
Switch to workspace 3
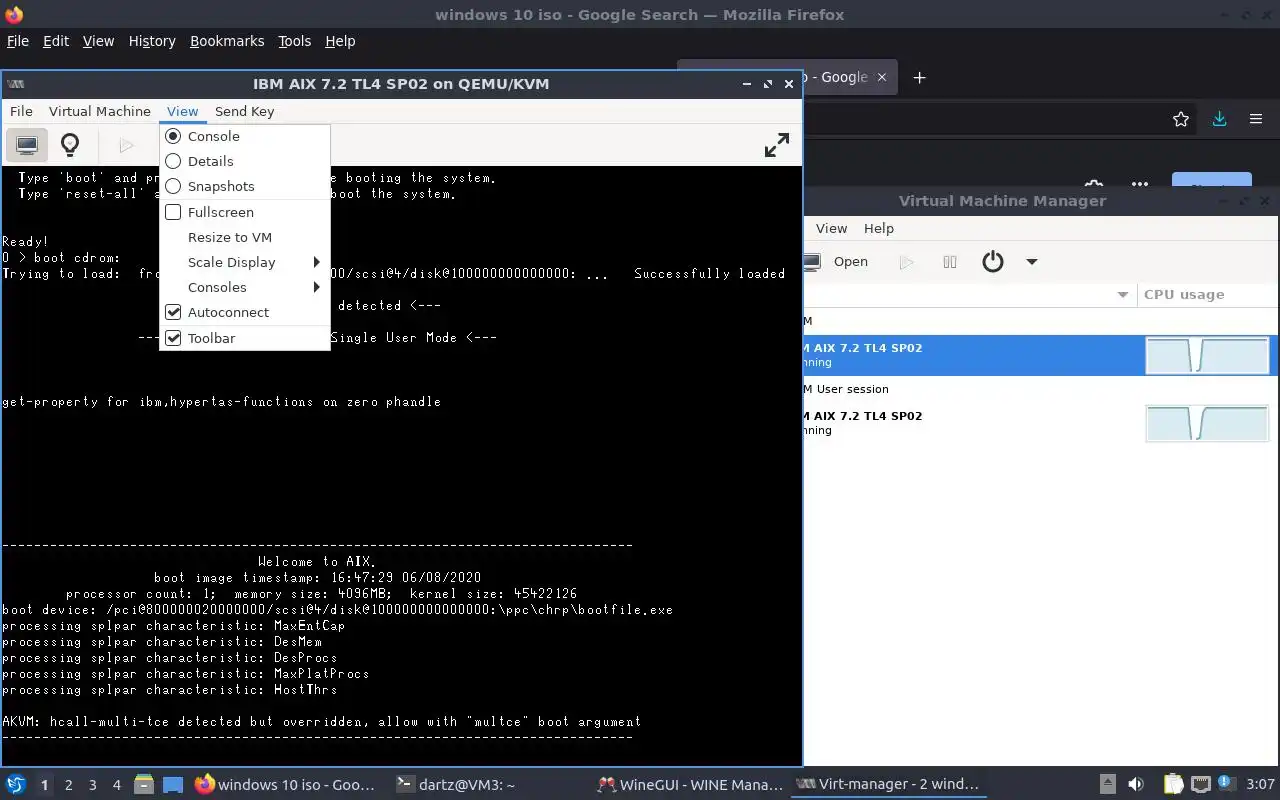(x=93, y=785)
